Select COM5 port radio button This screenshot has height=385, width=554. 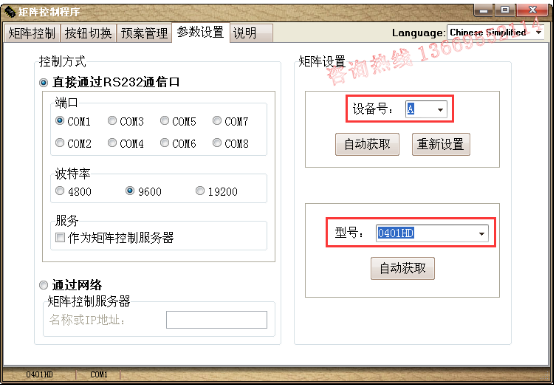coord(164,121)
